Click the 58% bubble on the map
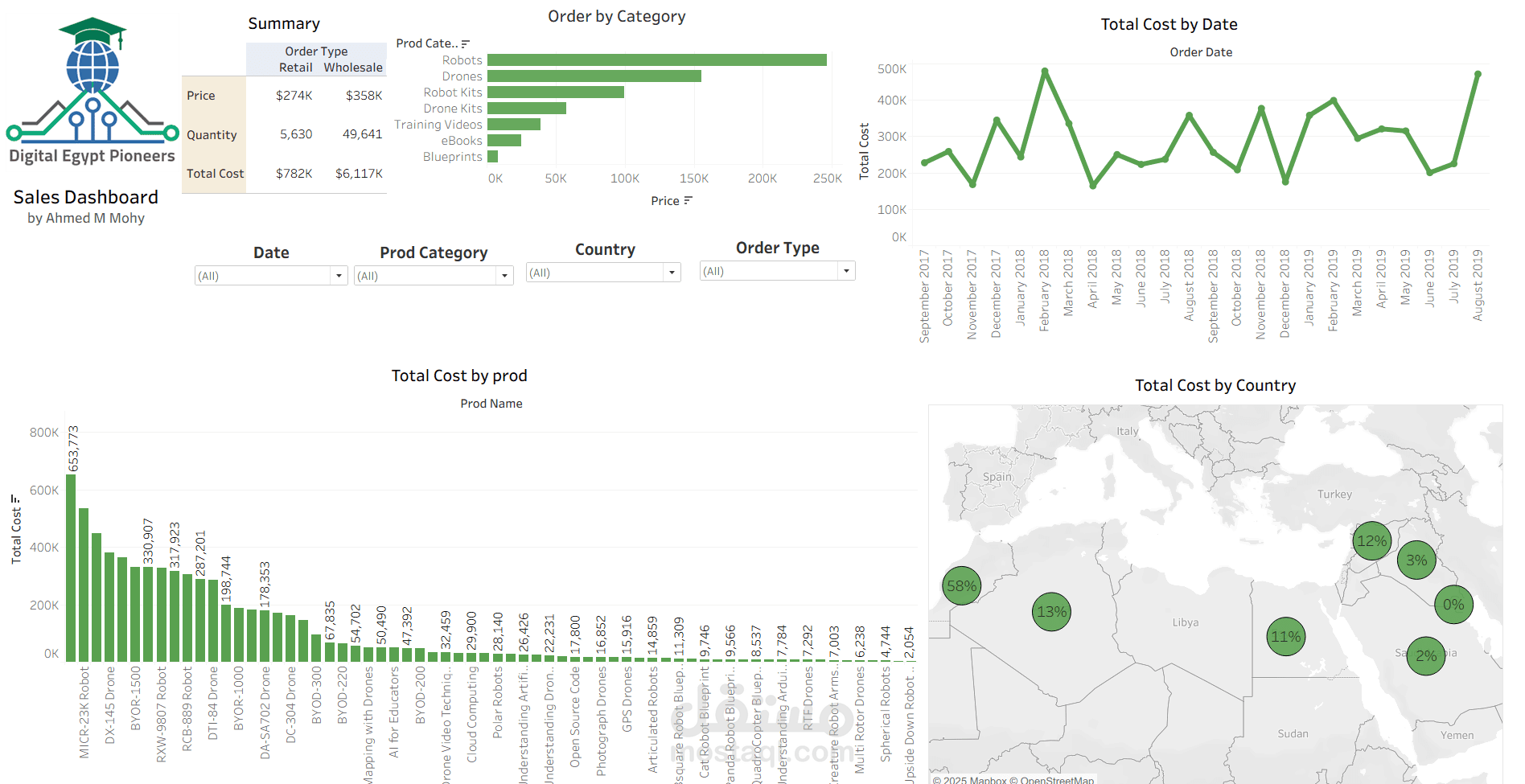The image size is (1525, 784). pos(961,586)
